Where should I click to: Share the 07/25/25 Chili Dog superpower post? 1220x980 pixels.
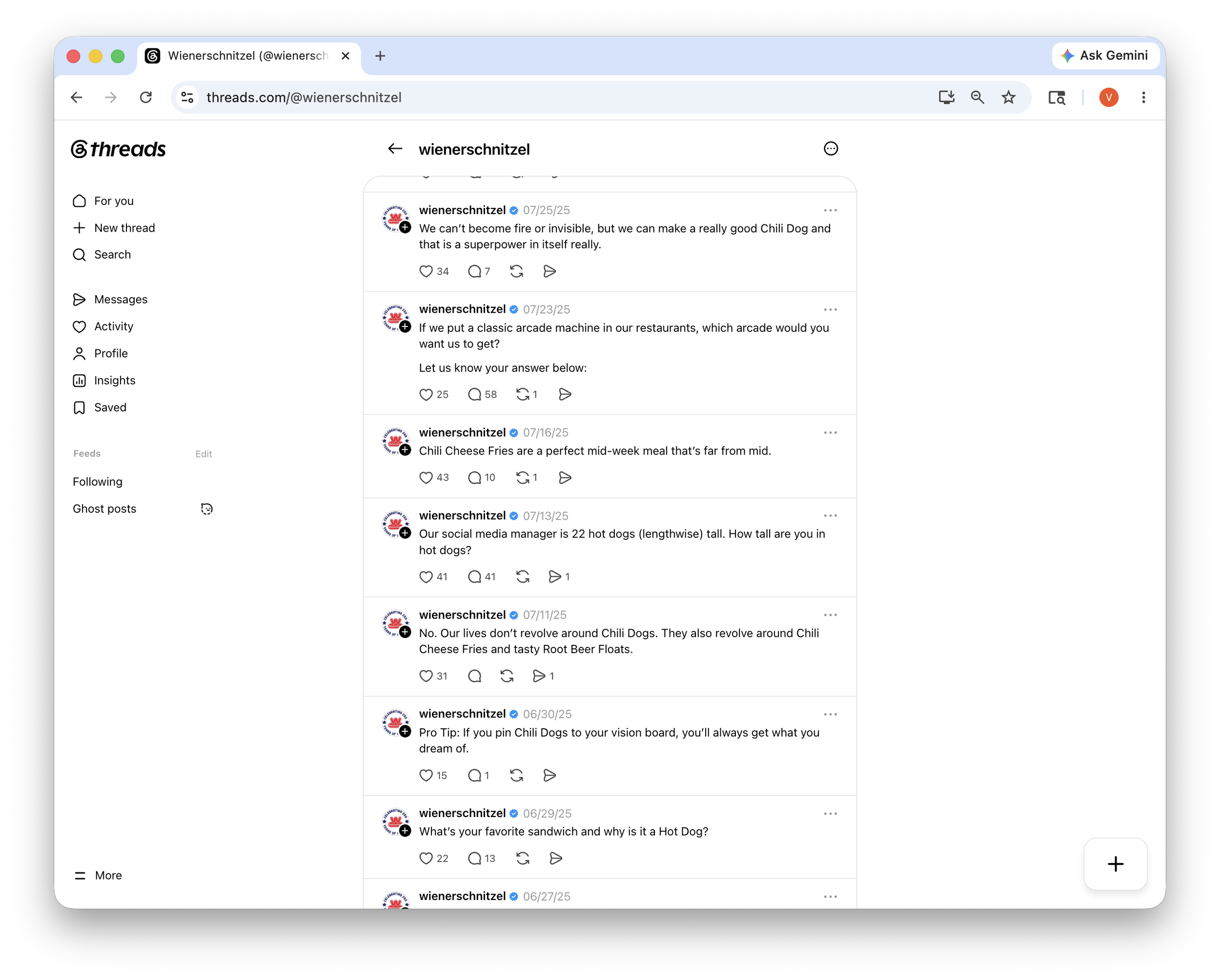549,271
